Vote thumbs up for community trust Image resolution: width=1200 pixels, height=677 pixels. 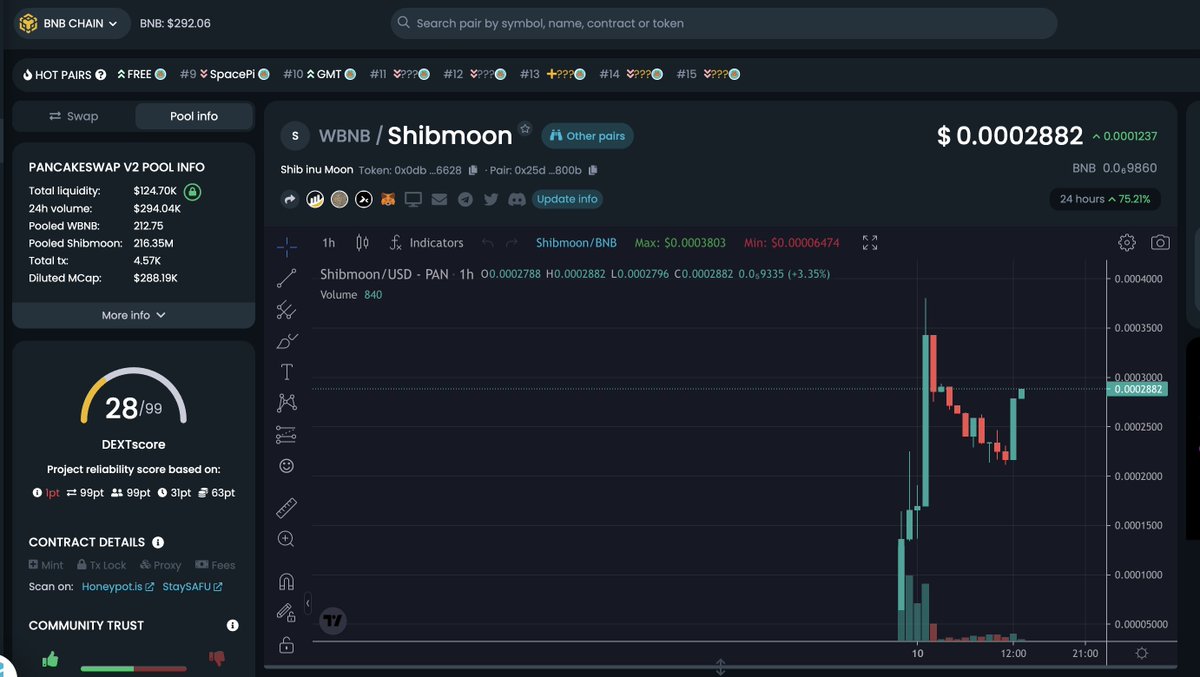tap(50, 659)
